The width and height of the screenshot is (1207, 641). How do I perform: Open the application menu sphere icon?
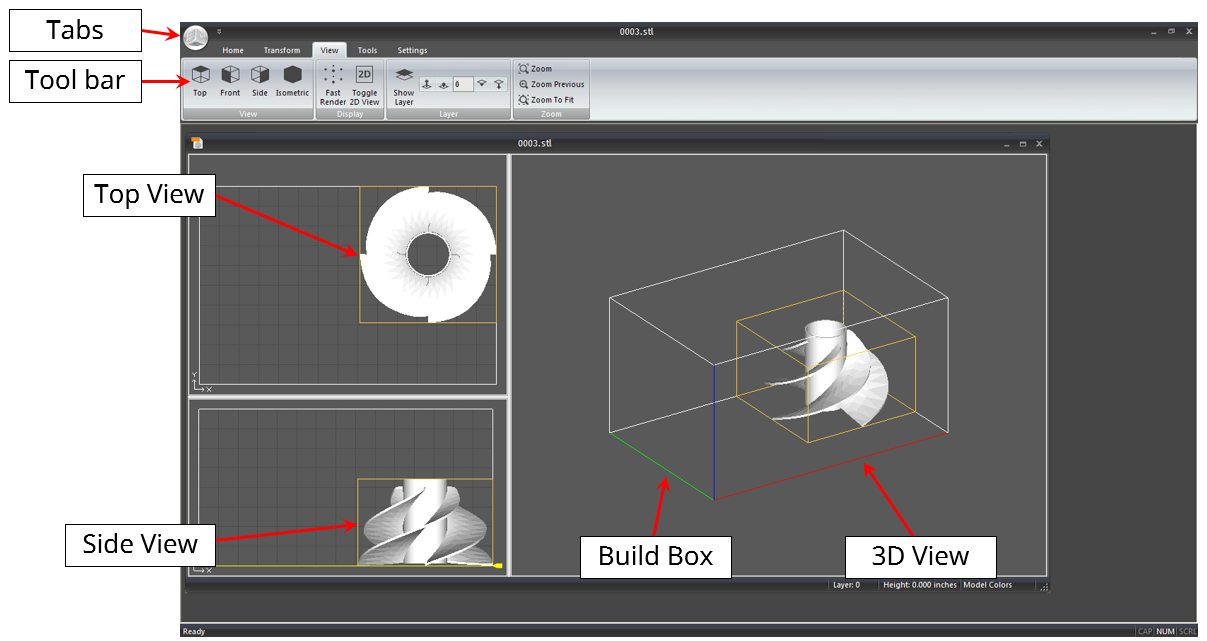click(x=196, y=36)
